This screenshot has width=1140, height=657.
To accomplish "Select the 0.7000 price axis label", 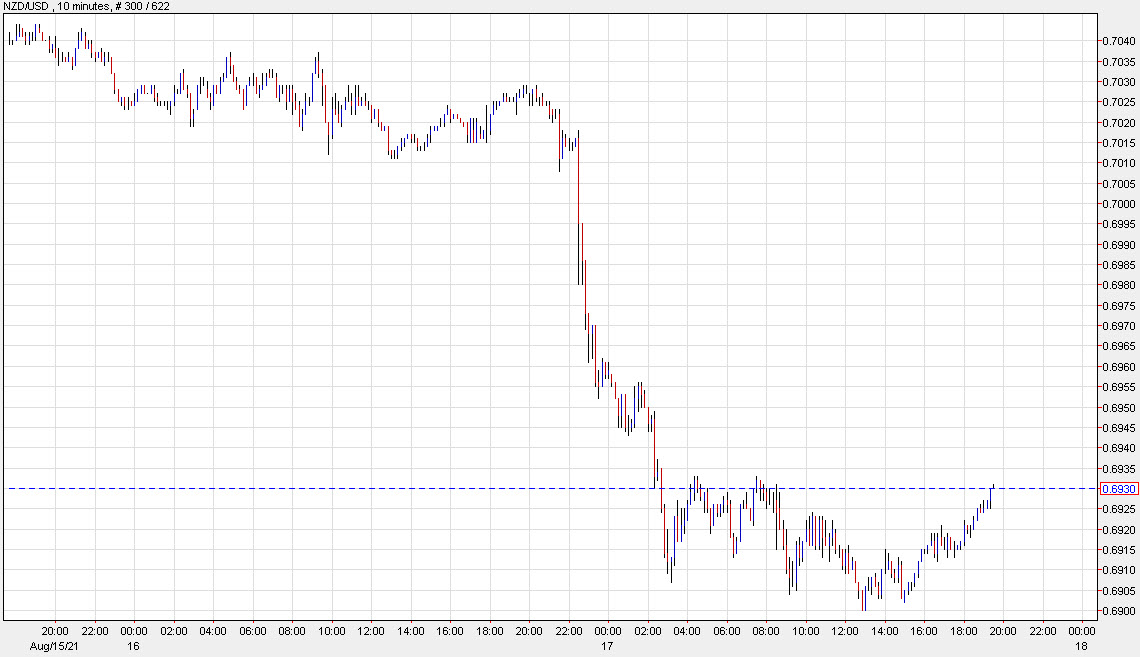I will (1118, 204).
